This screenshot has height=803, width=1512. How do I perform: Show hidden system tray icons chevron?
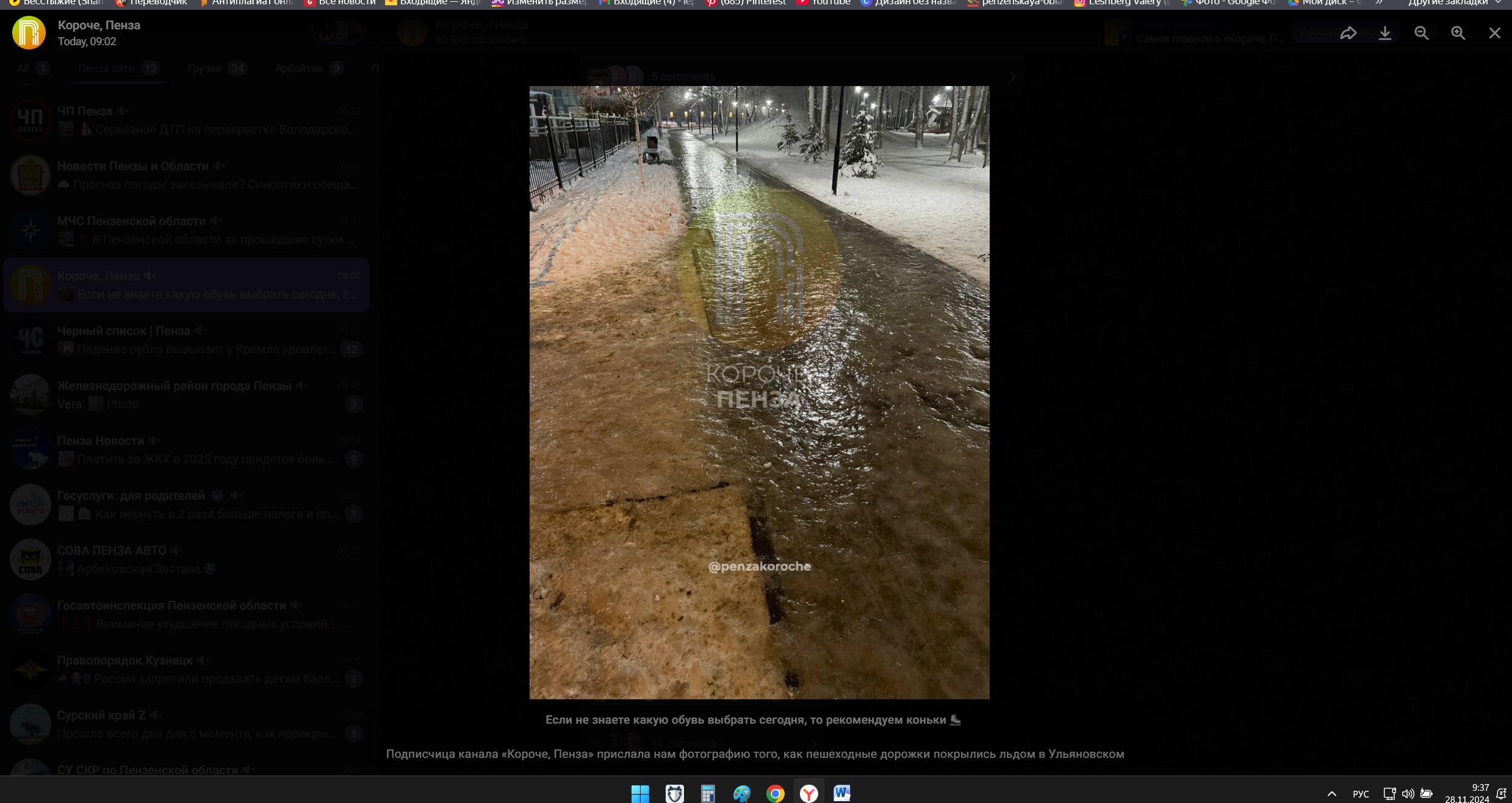(x=1332, y=794)
